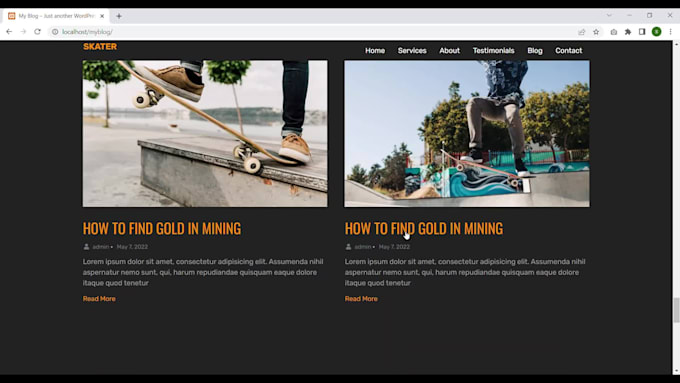This screenshot has width=680, height=383.
Task: Click the second post's Lorem ipsum excerpt
Action: click(x=465, y=272)
